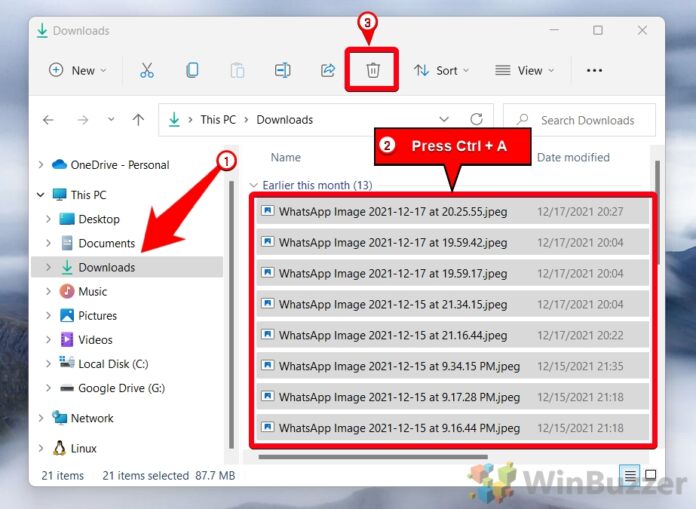Click Downloads in address breadcrumb

coord(285,120)
